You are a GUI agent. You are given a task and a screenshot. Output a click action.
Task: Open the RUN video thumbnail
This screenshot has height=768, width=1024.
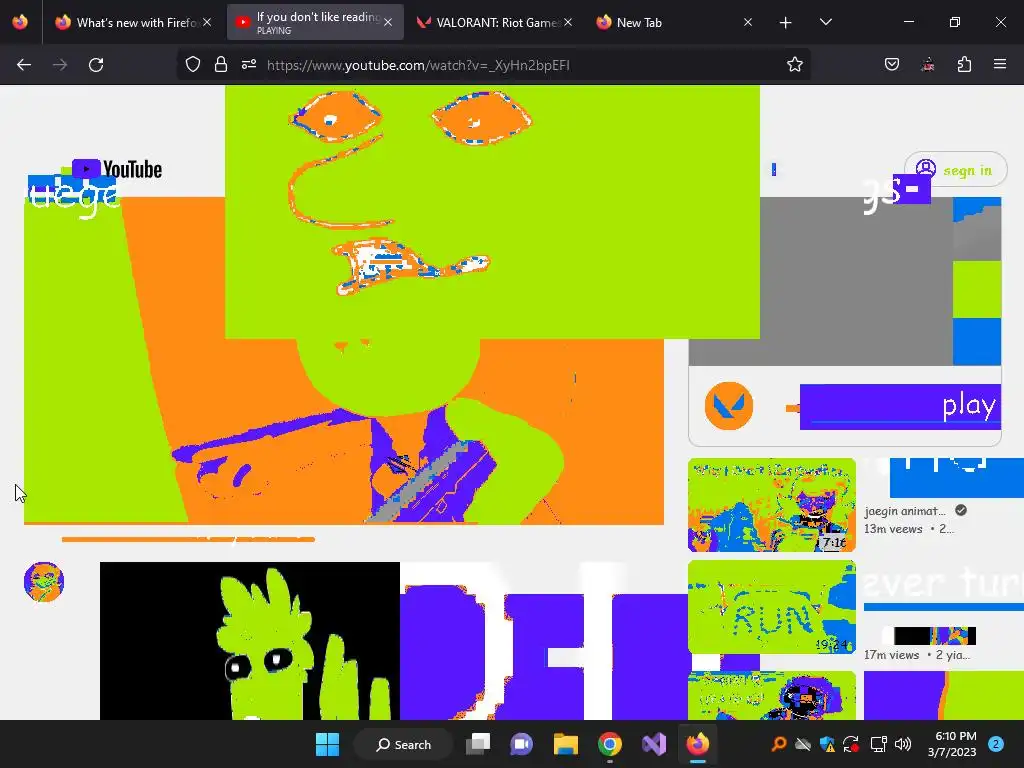pos(771,607)
